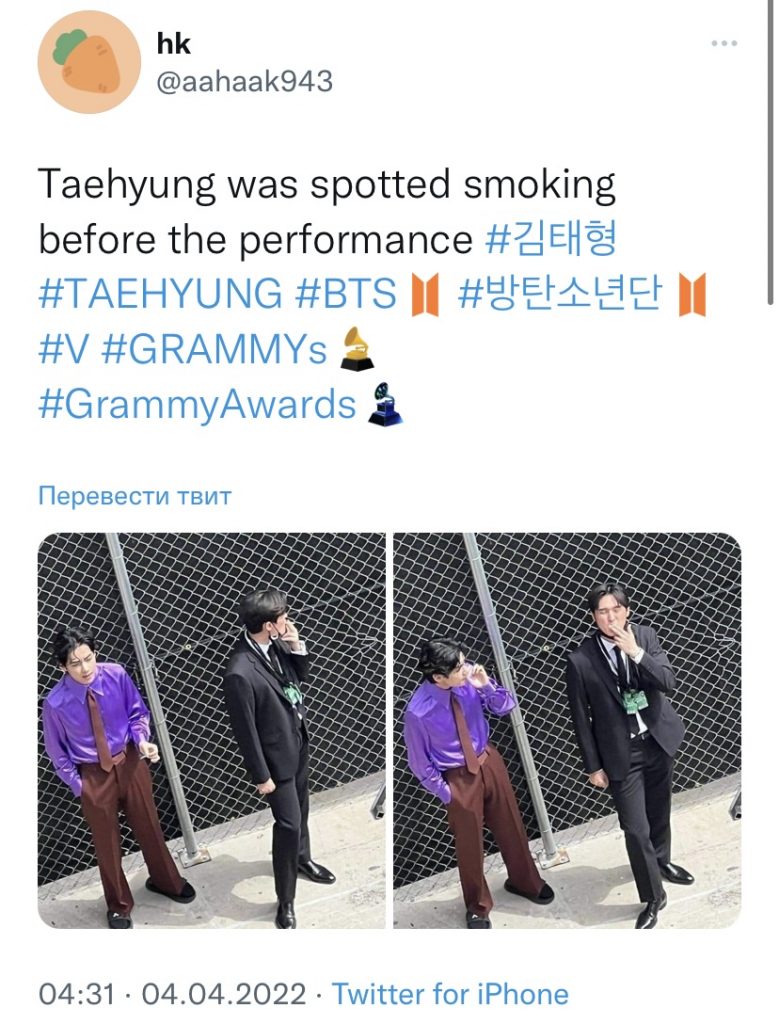Open the #방탄소년단 hashtag

(x=560, y=293)
